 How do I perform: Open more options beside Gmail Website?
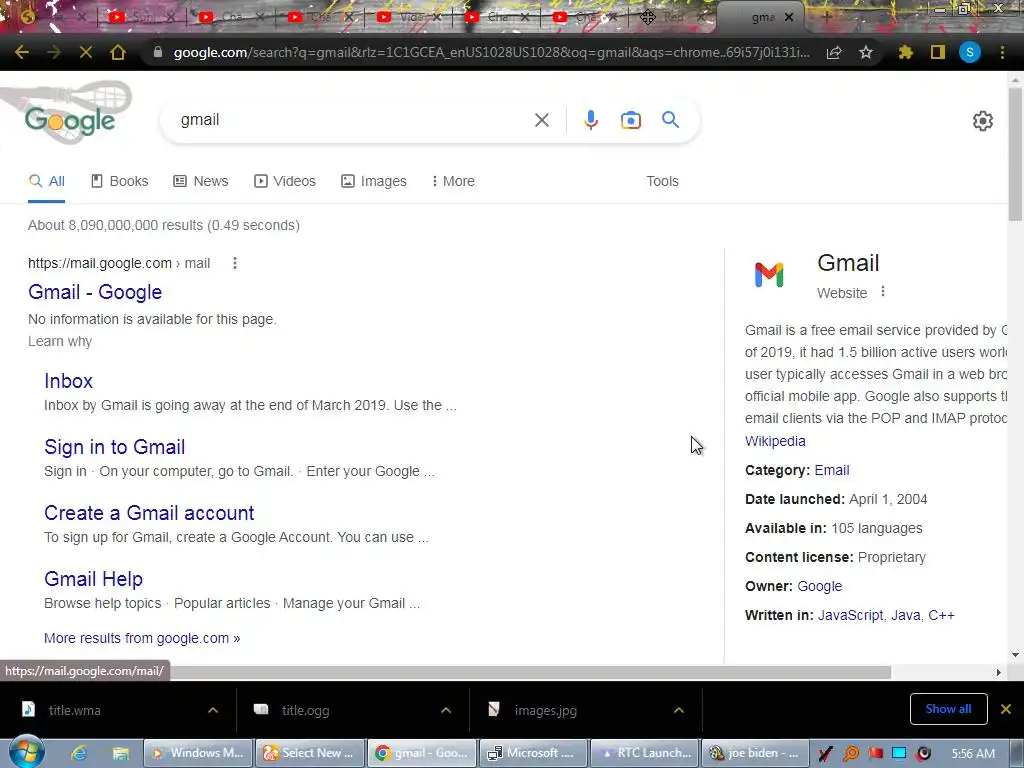[x=883, y=291]
